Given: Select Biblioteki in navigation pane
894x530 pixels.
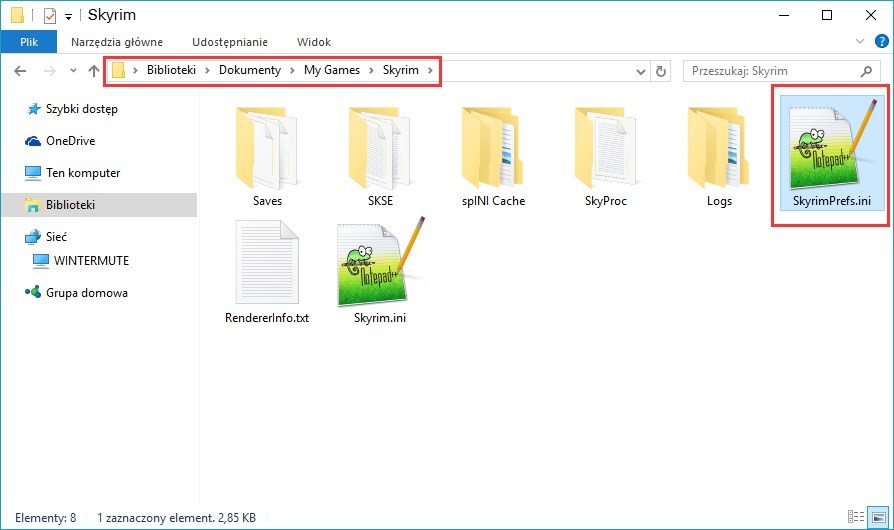Looking at the screenshot, I should [x=99, y=205].
